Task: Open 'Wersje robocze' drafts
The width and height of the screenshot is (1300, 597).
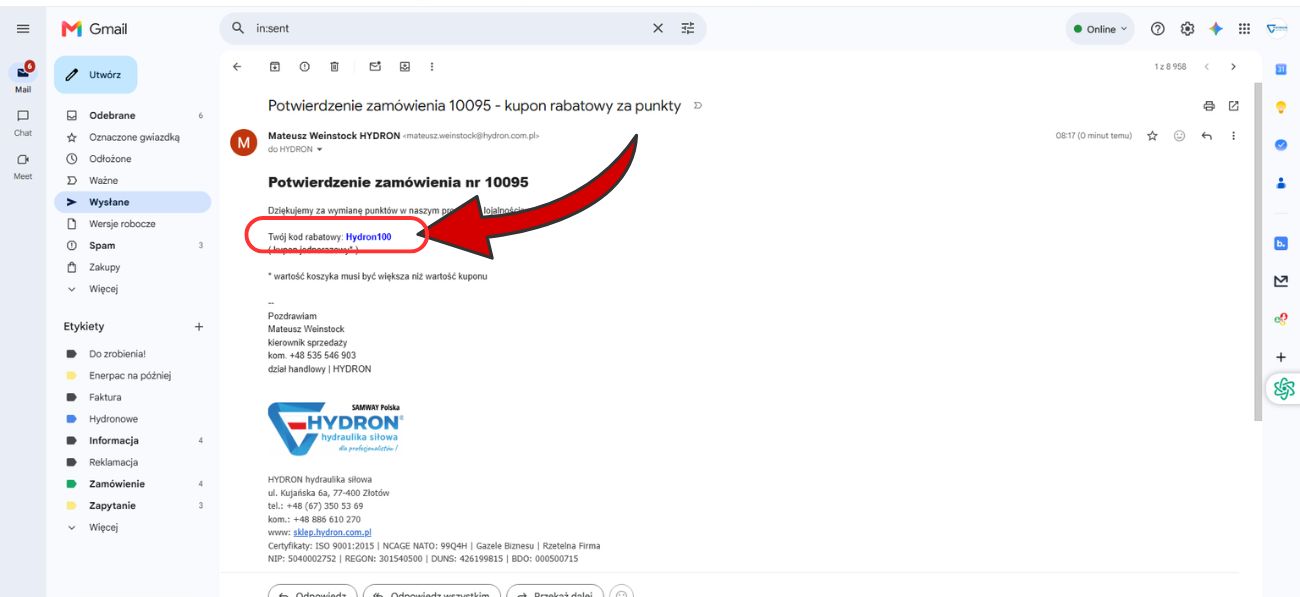Action: (133, 224)
